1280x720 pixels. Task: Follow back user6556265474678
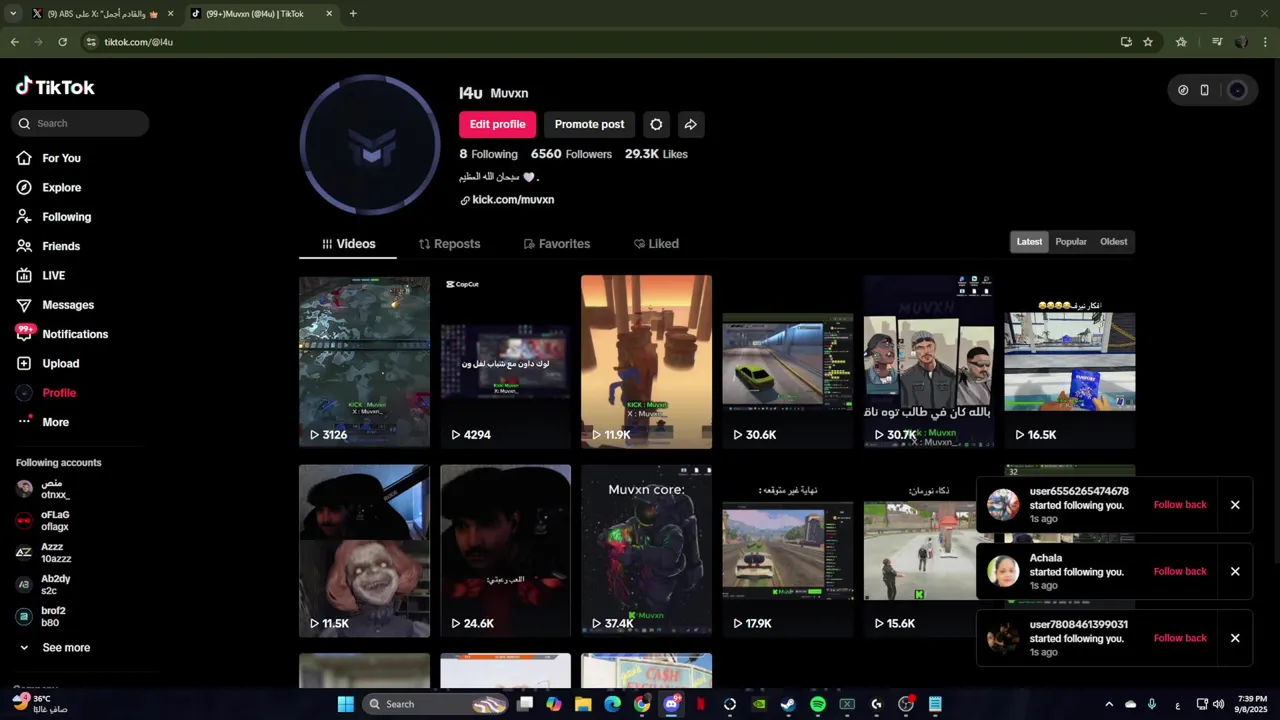pyautogui.click(x=1180, y=505)
